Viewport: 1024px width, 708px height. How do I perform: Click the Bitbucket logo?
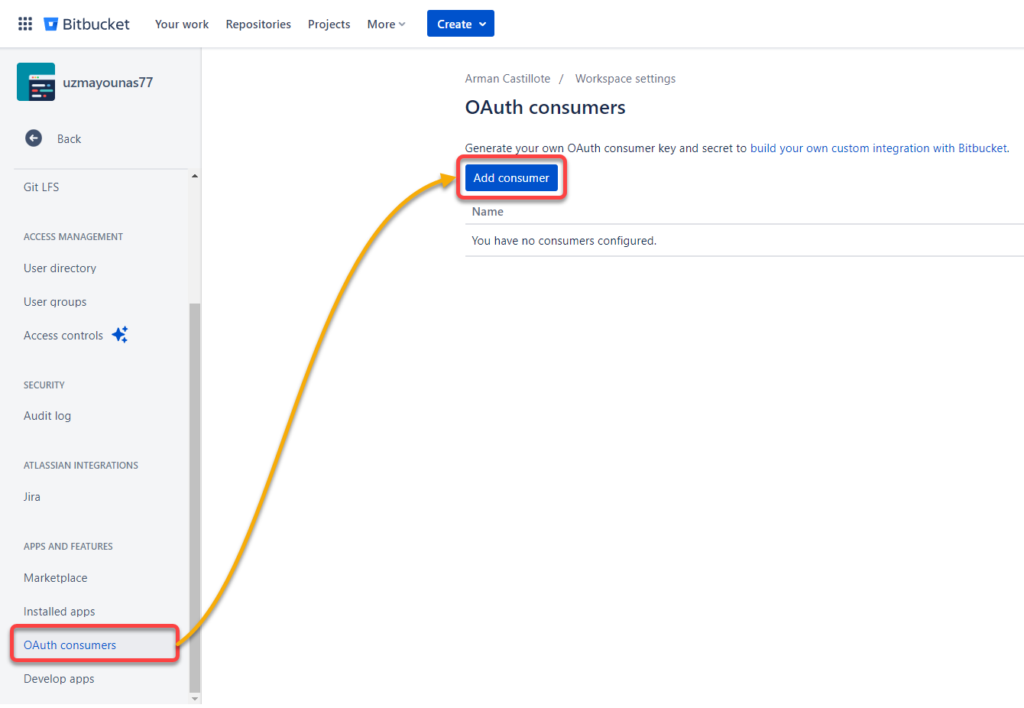tap(87, 24)
